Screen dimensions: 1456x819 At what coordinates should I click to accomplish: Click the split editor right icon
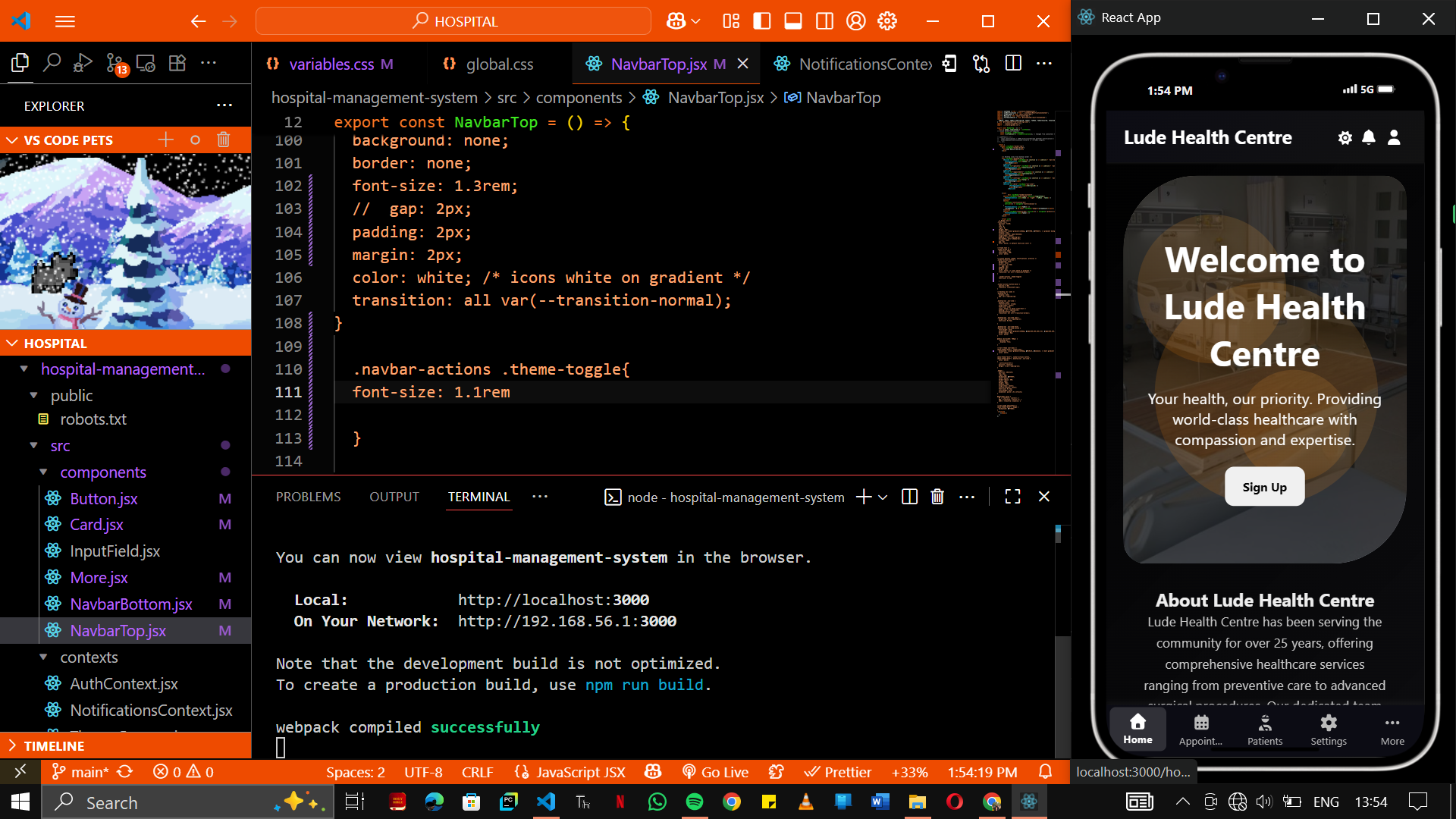pos(1013,64)
